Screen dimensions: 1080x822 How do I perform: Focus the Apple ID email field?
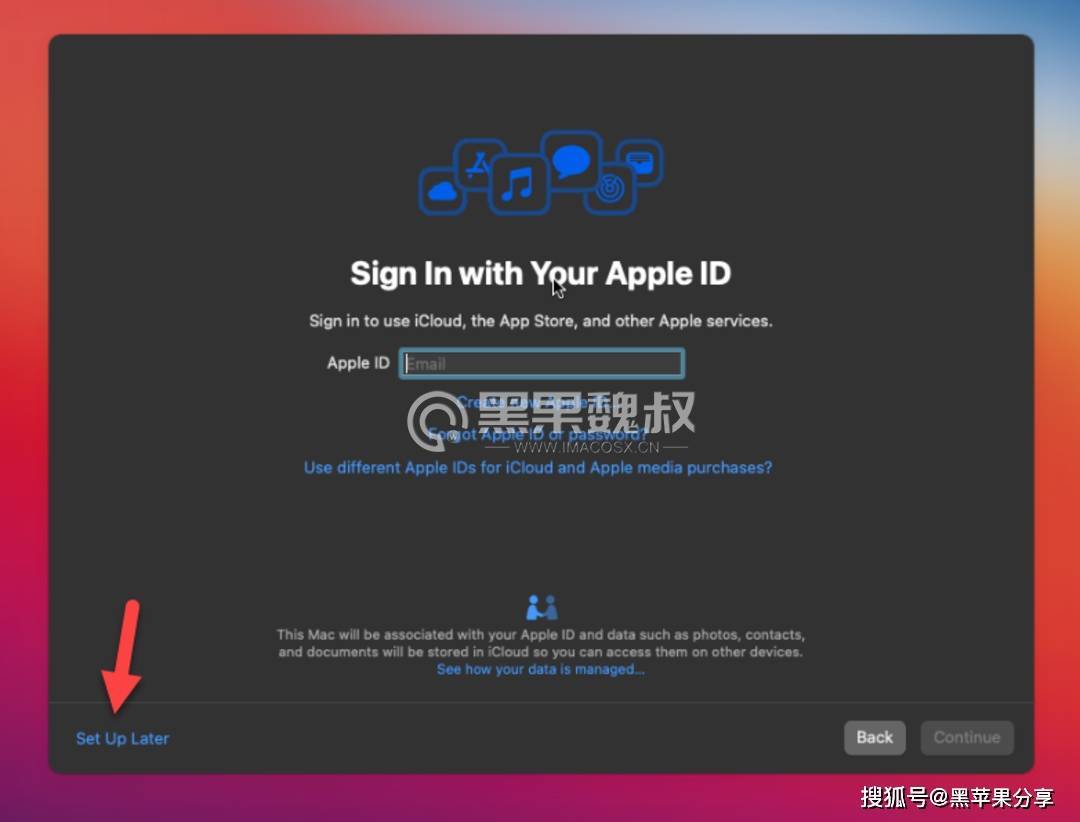(541, 363)
